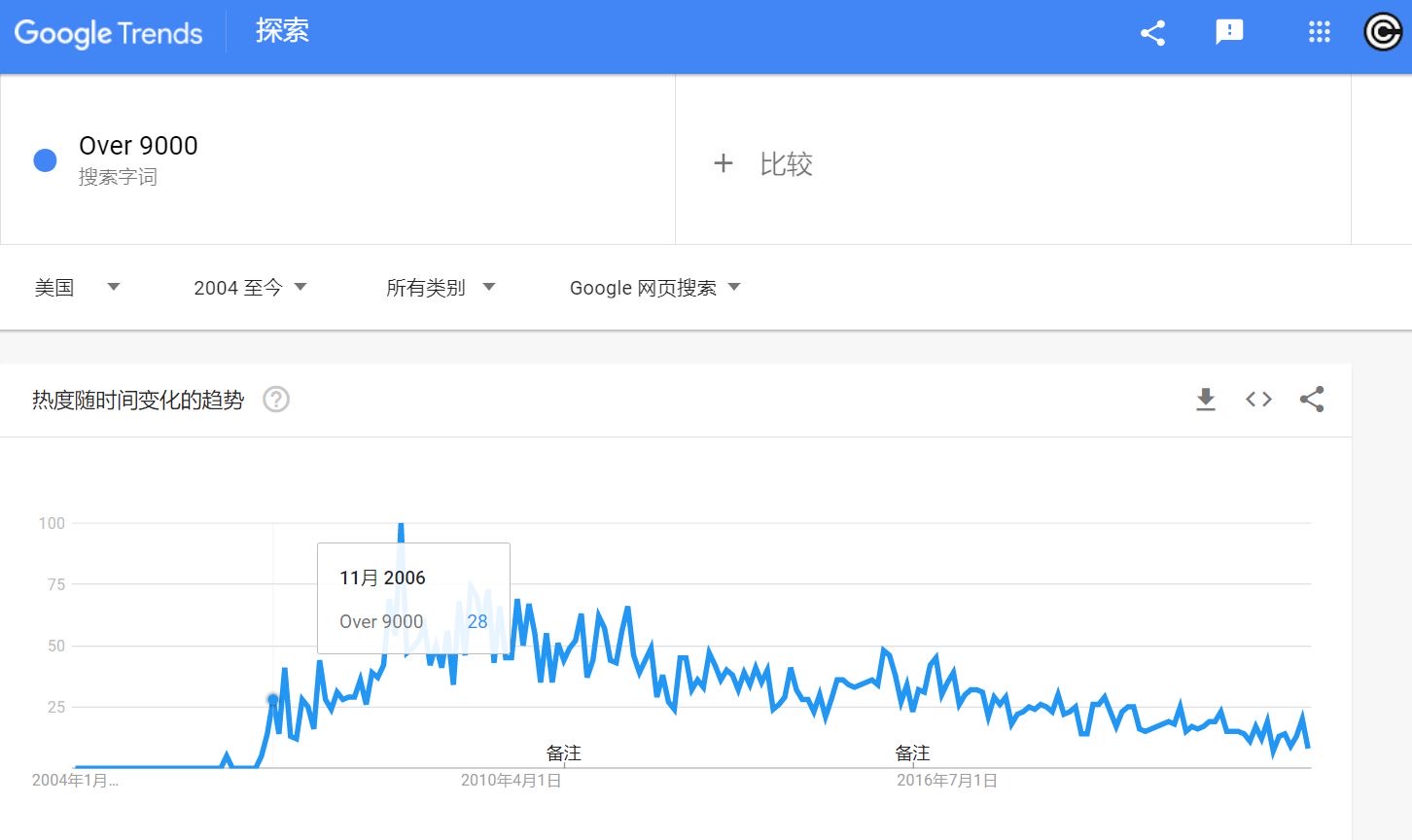Viewport: 1412px width, 840px height.
Task: Click the 2016年7月1日 axis label
Action: coord(946,781)
